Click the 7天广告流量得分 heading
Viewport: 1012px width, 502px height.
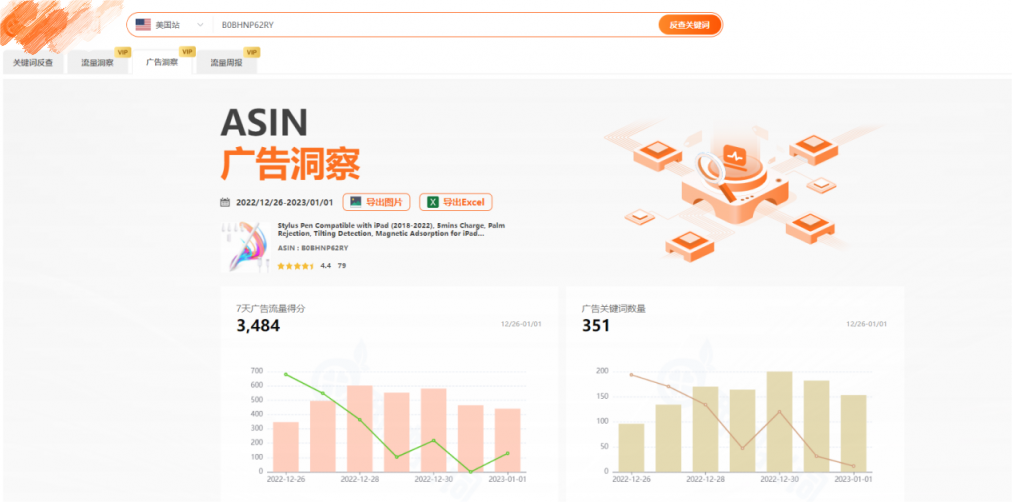(270, 308)
